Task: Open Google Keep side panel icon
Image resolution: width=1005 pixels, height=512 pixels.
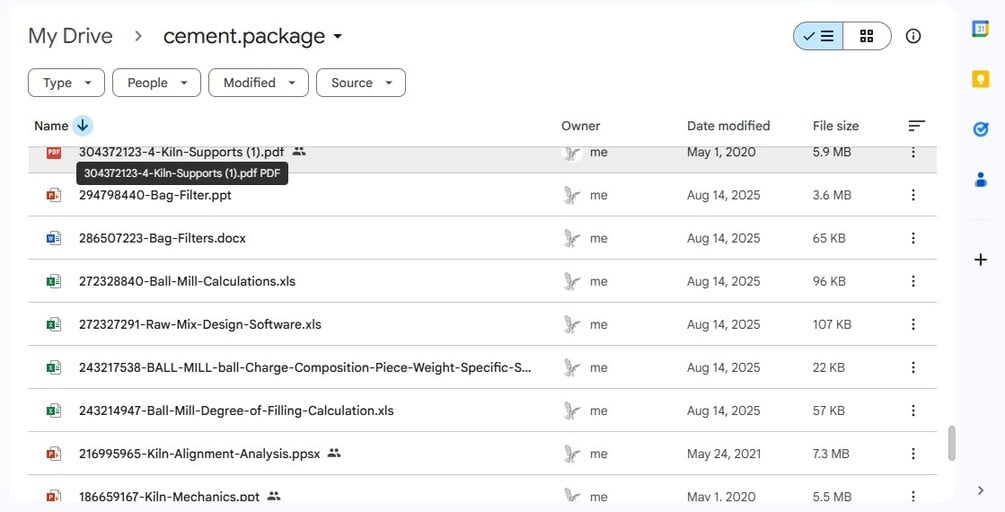Action: [x=980, y=79]
